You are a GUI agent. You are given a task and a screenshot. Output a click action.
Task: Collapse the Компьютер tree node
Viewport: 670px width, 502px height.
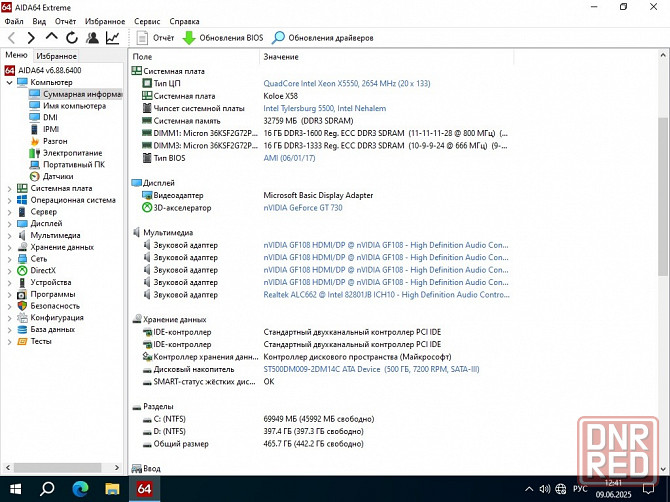[x=9, y=82]
